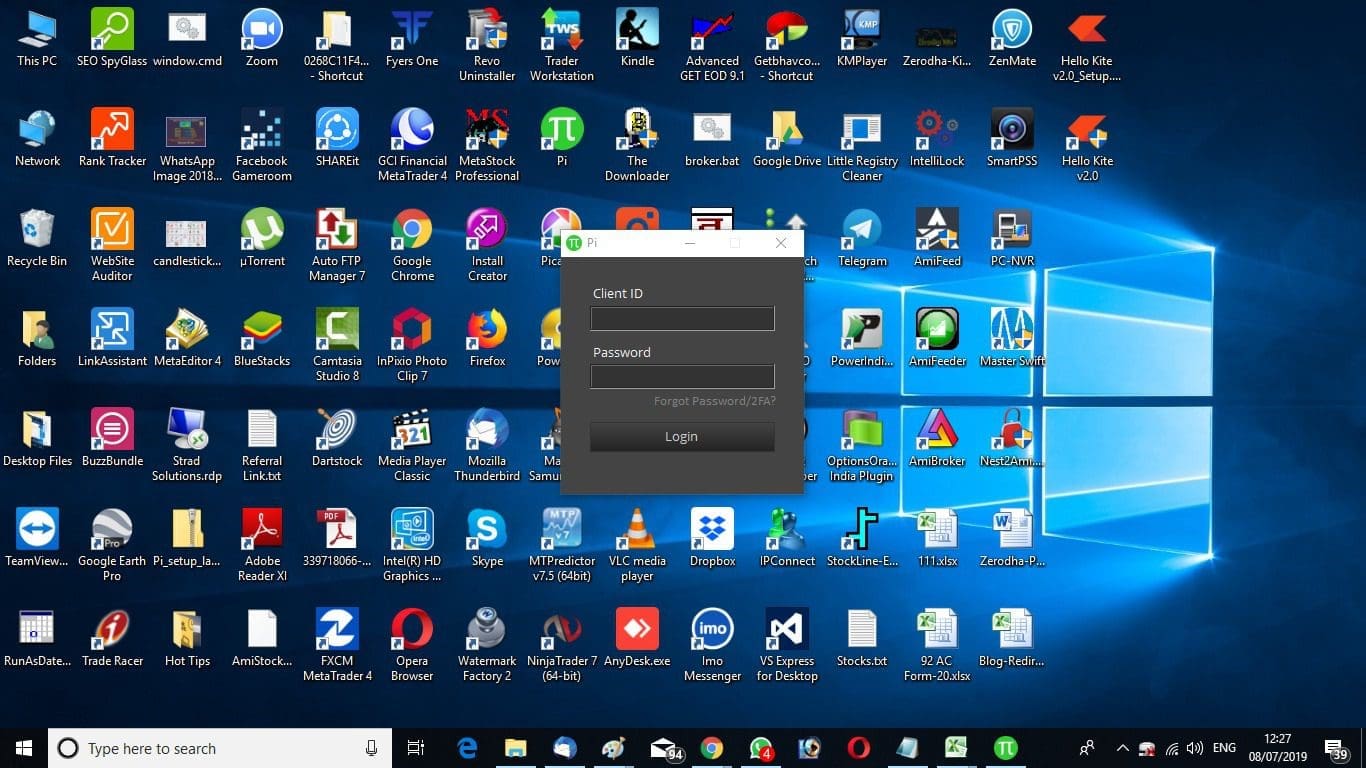Open the Action Center notifications

point(1336,748)
